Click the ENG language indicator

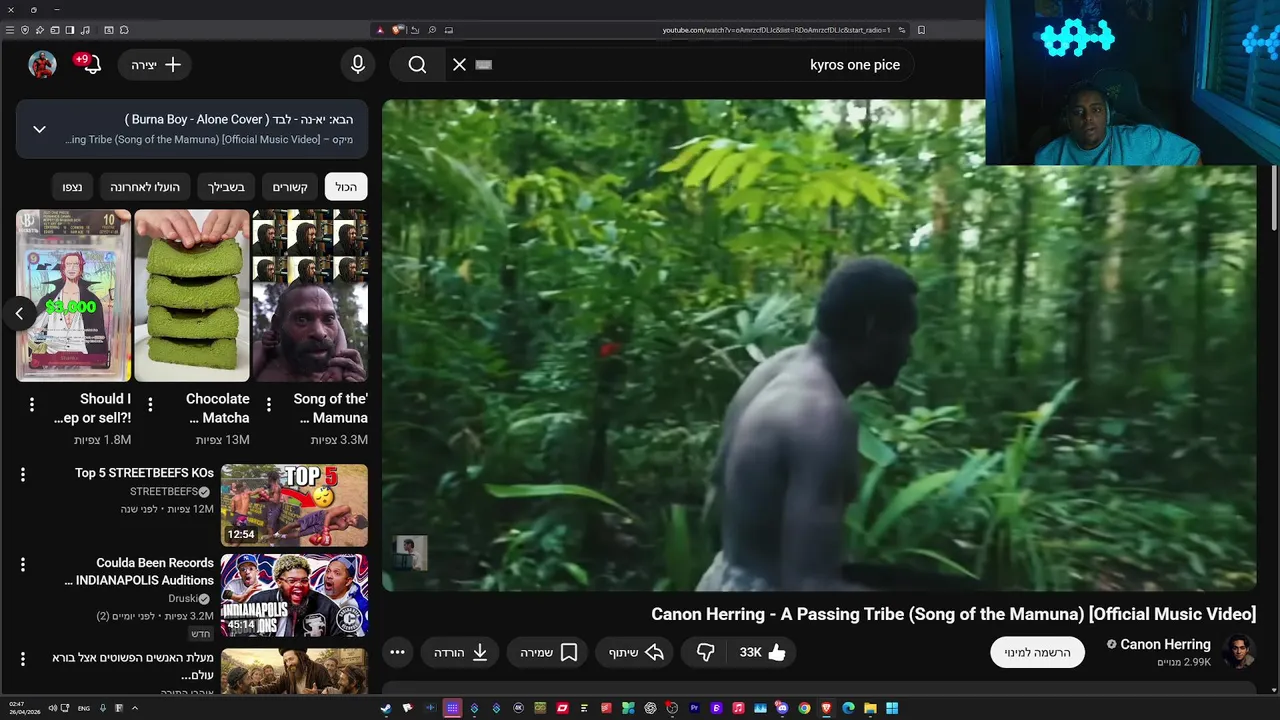click(84, 708)
